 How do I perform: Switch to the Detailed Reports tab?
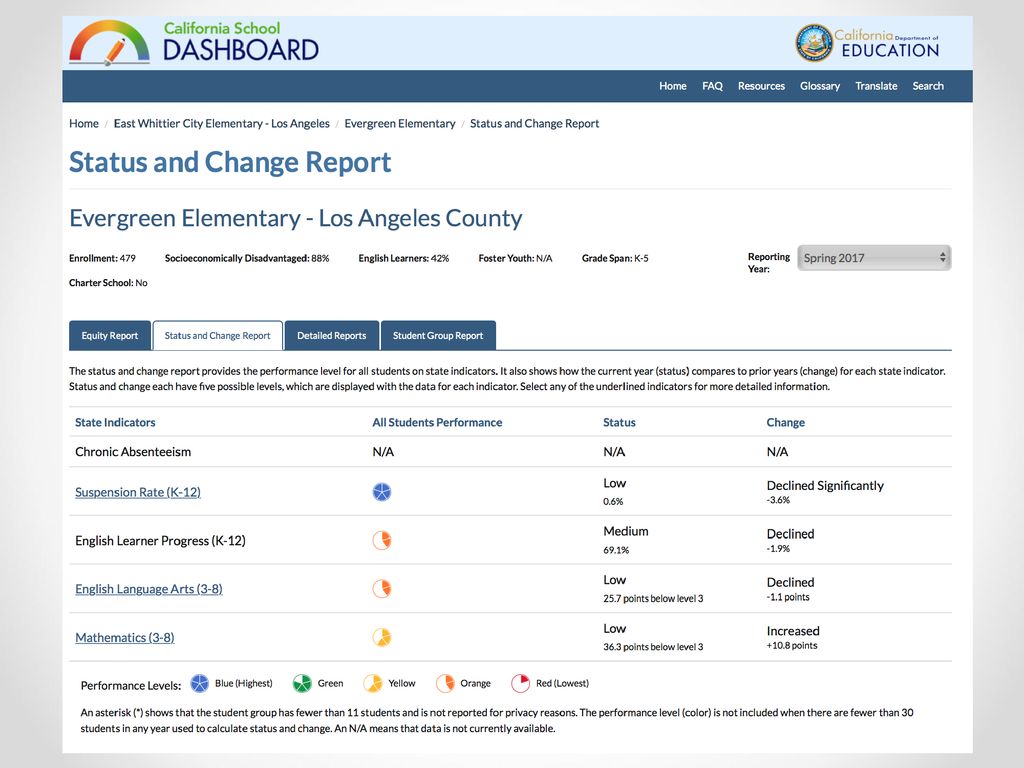332,336
